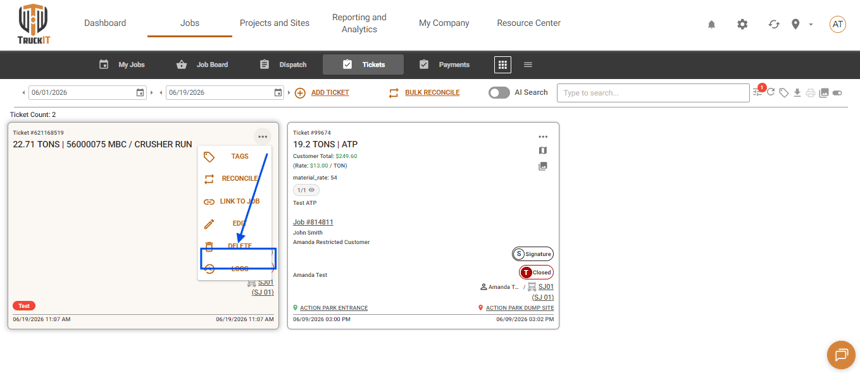Open the images icon on Ticket #99674

tap(543, 166)
